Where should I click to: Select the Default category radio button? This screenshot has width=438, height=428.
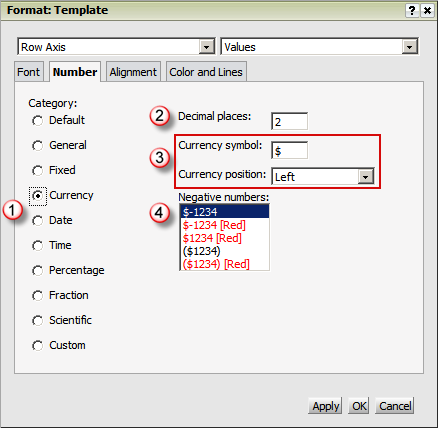click(37, 120)
